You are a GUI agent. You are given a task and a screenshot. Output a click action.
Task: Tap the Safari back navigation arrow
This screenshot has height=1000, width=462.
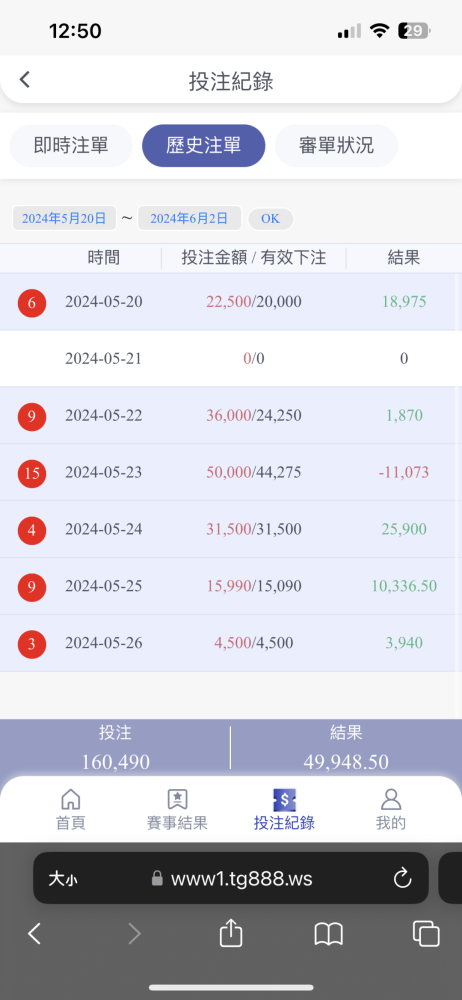pyautogui.click(x=34, y=934)
